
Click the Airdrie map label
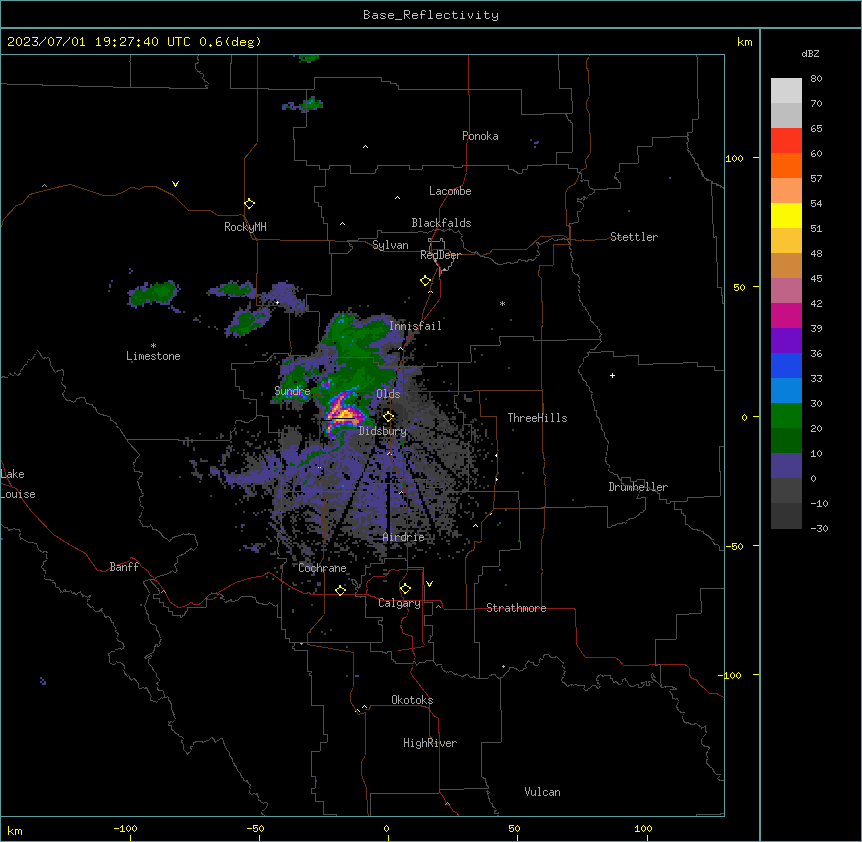click(404, 537)
